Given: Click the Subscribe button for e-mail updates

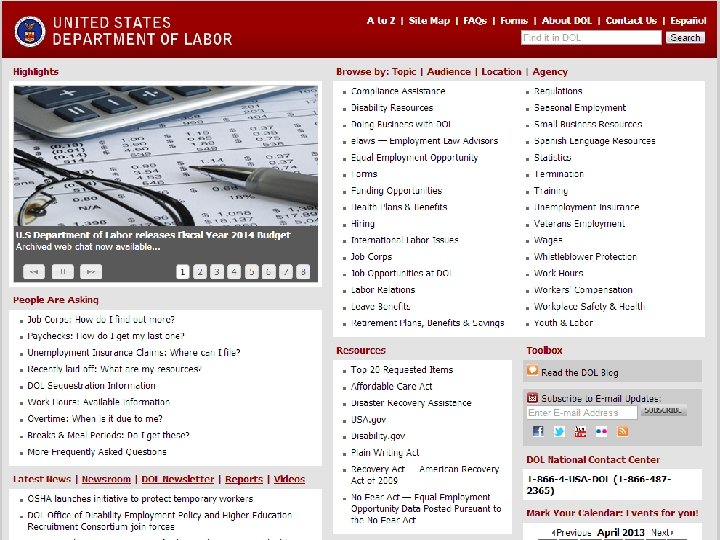Looking at the screenshot, I should click(663, 410).
